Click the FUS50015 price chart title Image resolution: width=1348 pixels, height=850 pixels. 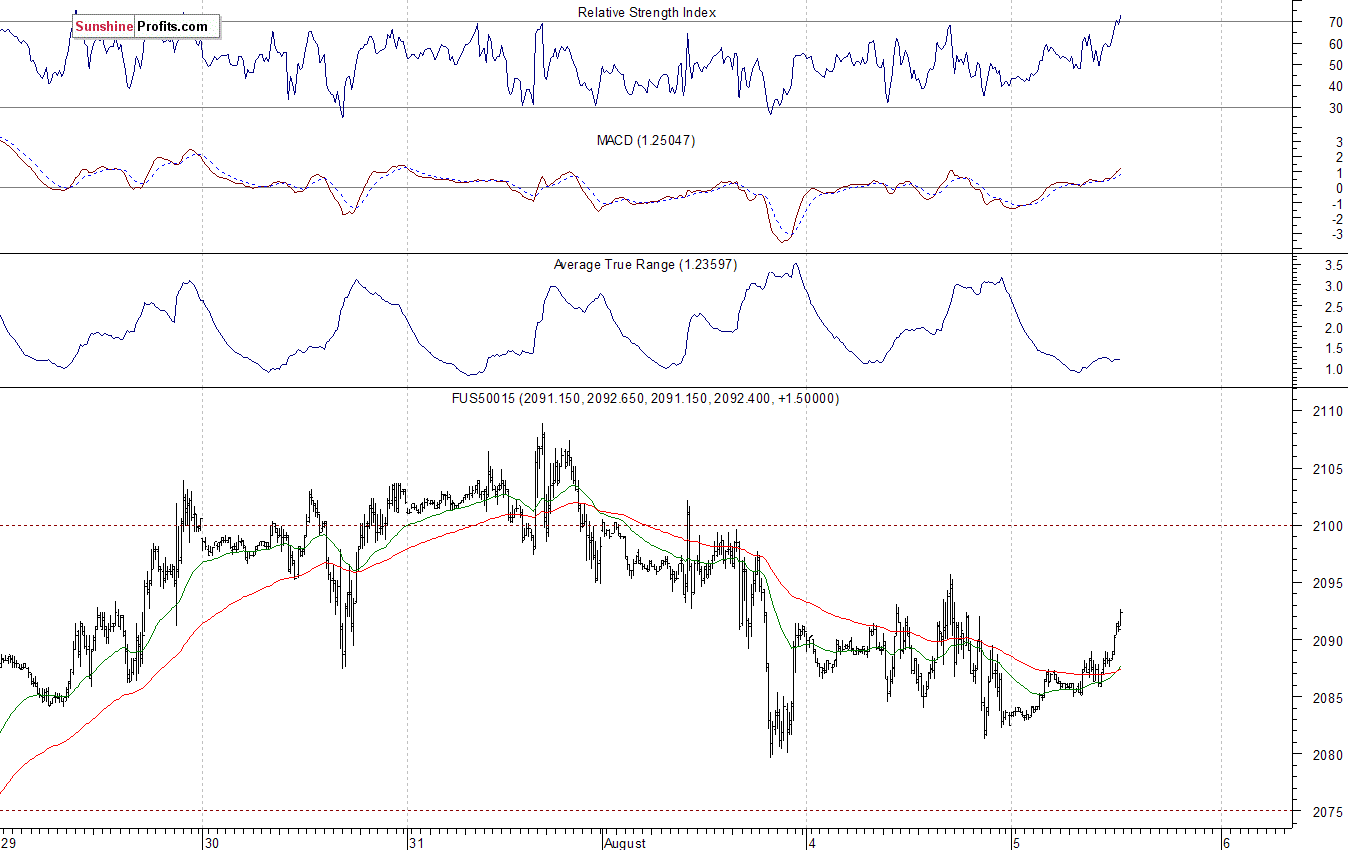point(646,398)
